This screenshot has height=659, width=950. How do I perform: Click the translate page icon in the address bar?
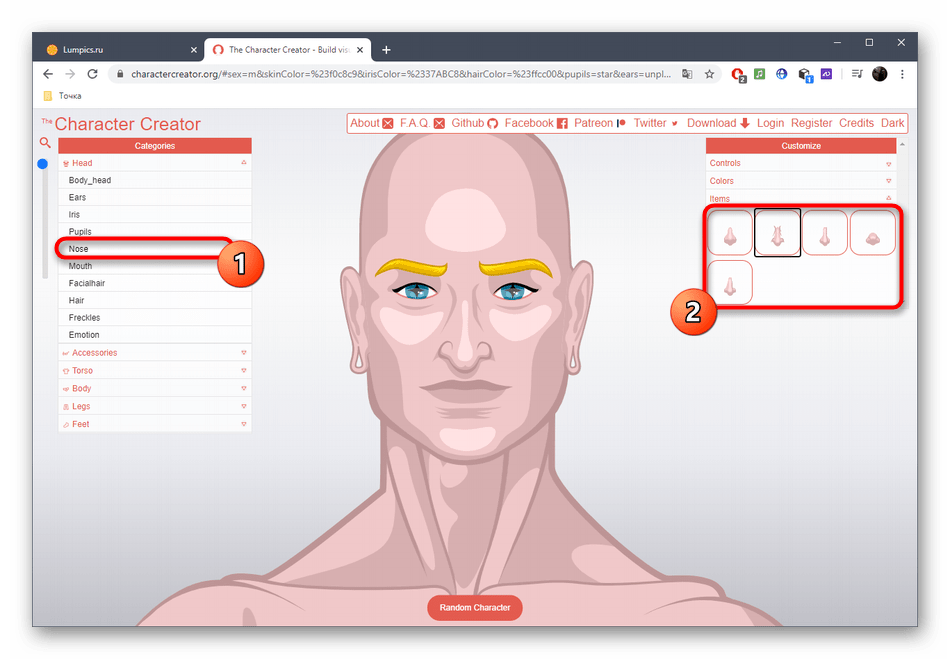687,74
